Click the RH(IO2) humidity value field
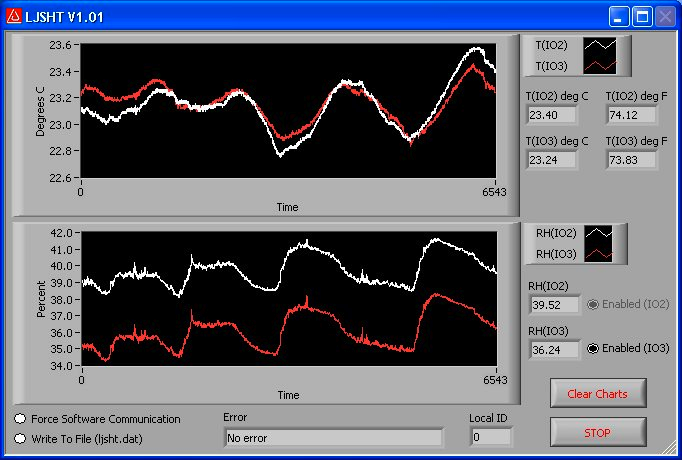Screen dimensions: 682x460 point(553,304)
